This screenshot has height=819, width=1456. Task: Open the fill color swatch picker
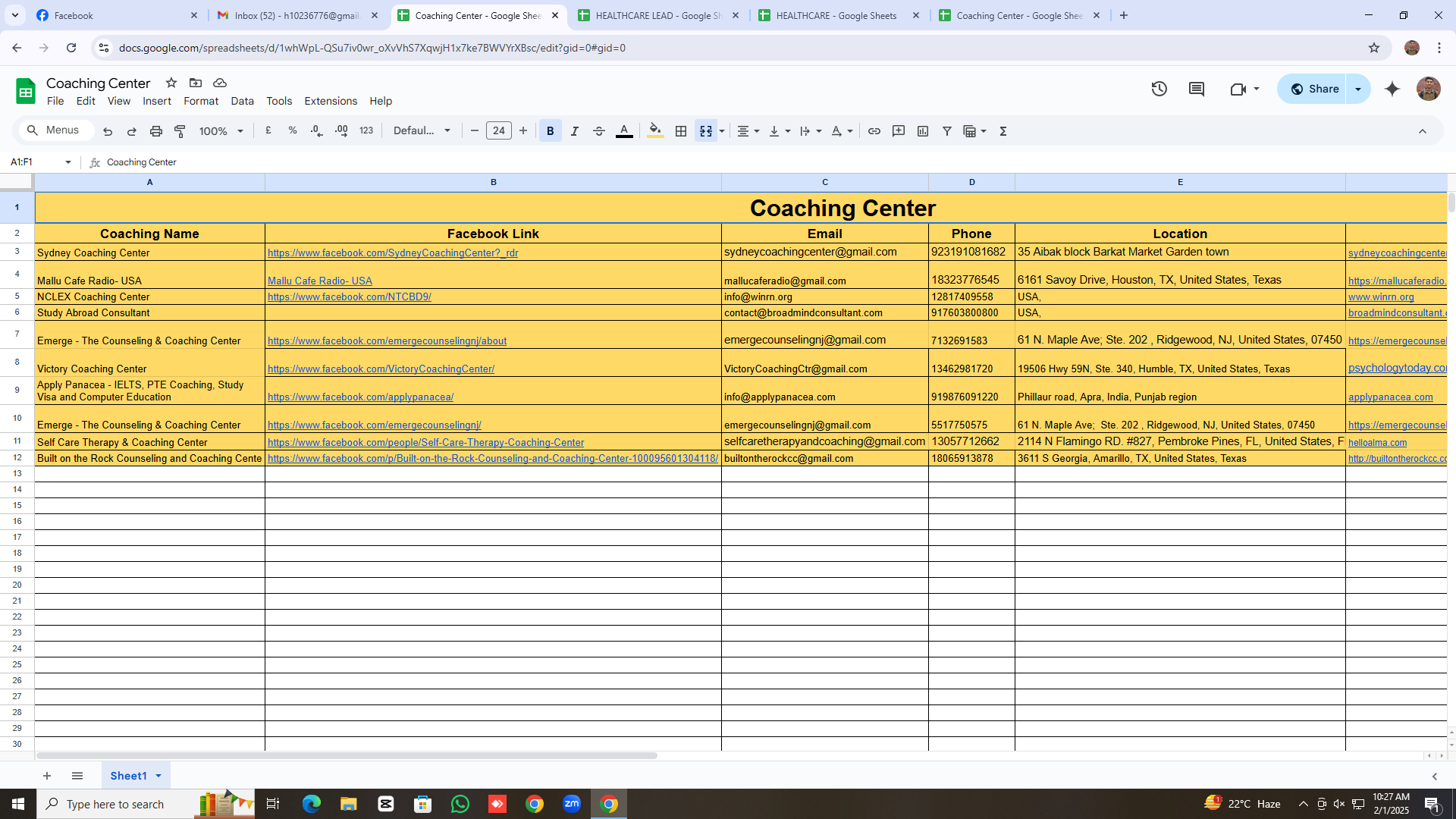(x=655, y=130)
